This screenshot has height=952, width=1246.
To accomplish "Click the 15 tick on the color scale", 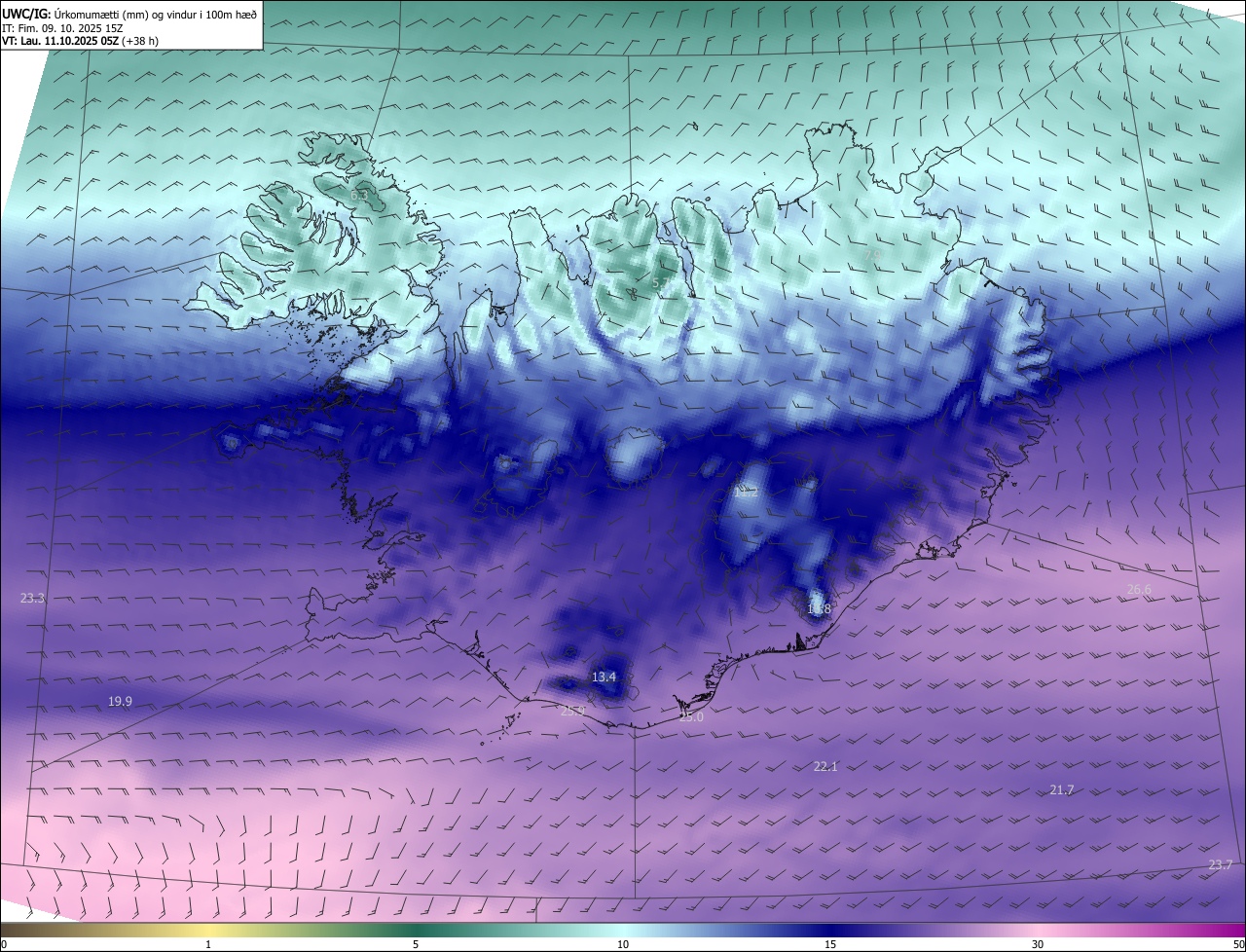I will (x=830, y=944).
